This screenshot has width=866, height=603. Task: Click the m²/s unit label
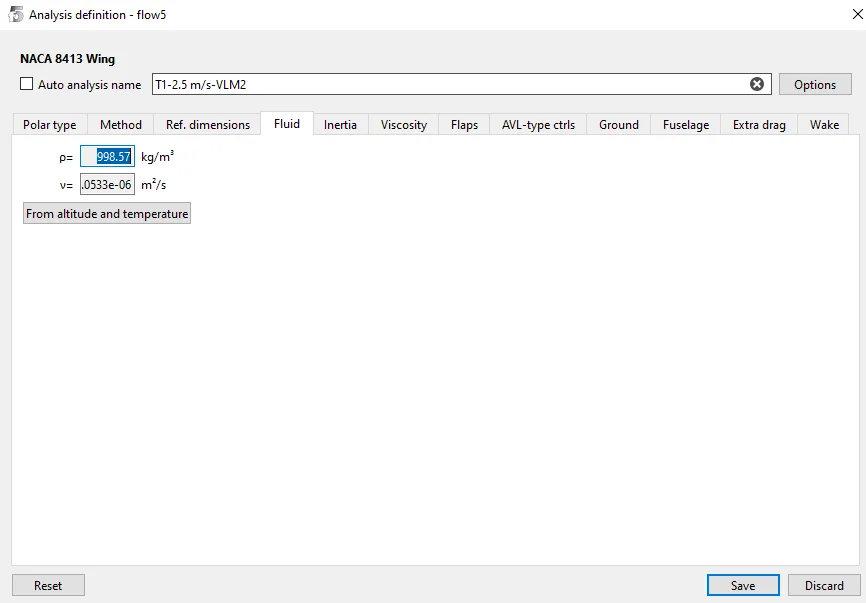(154, 184)
